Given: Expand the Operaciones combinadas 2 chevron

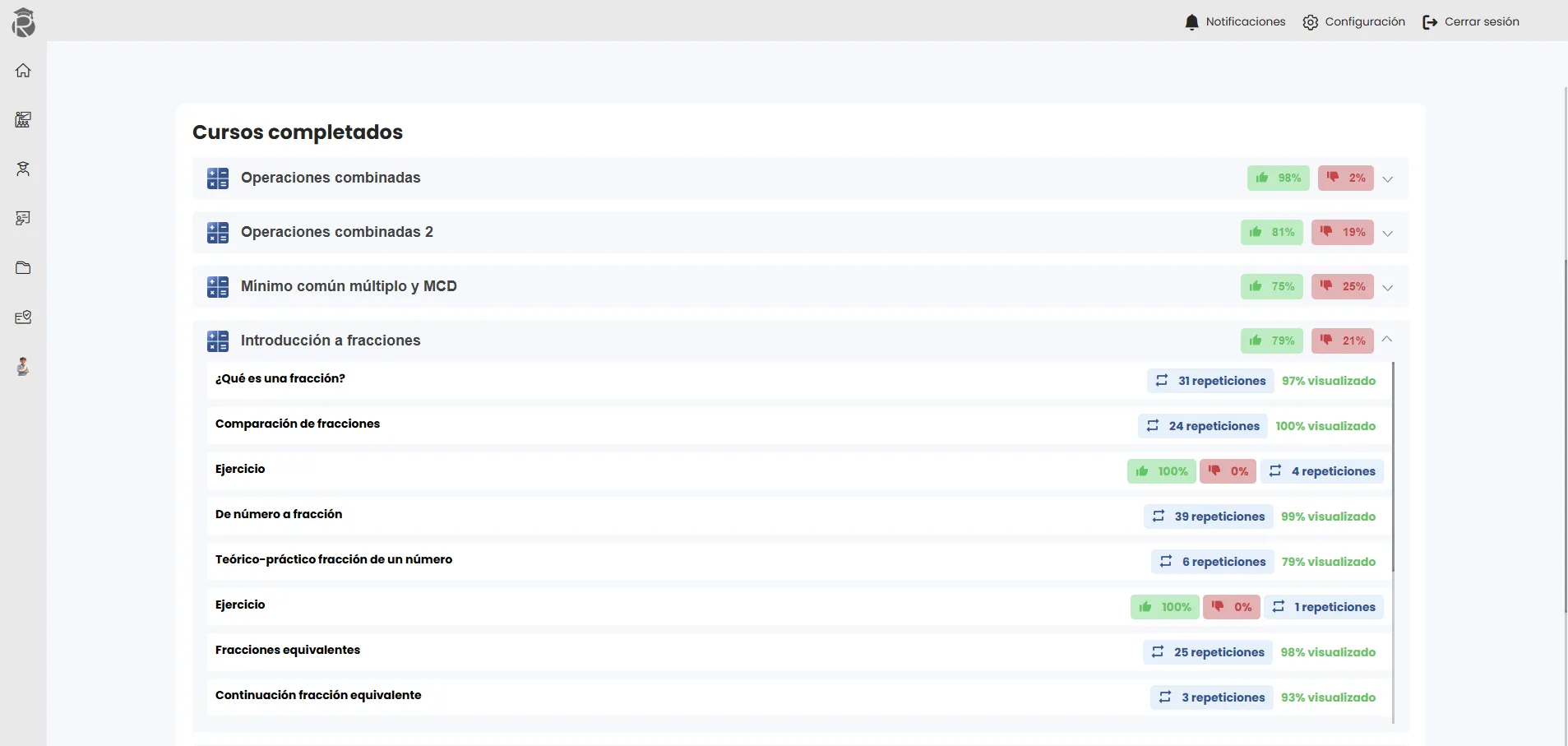Looking at the screenshot, I should (1388, 234).
